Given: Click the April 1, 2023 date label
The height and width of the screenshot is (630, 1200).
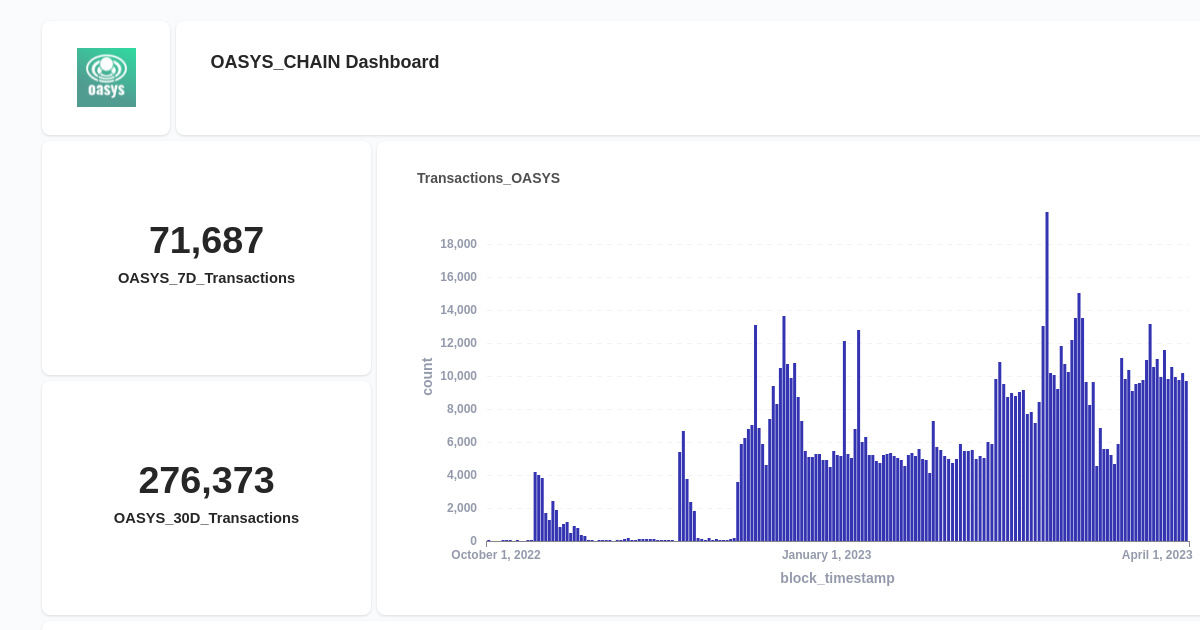Looking at the screenshot, I should (x=1157, y=555).
